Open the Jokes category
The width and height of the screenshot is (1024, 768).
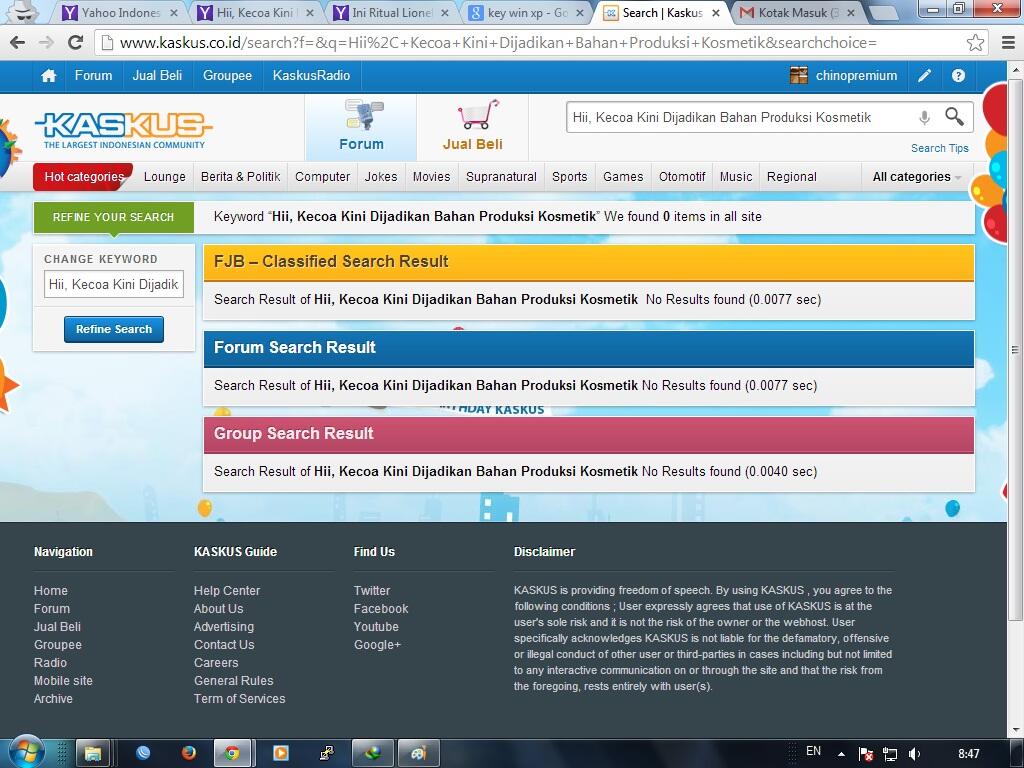tap(381, 177)
